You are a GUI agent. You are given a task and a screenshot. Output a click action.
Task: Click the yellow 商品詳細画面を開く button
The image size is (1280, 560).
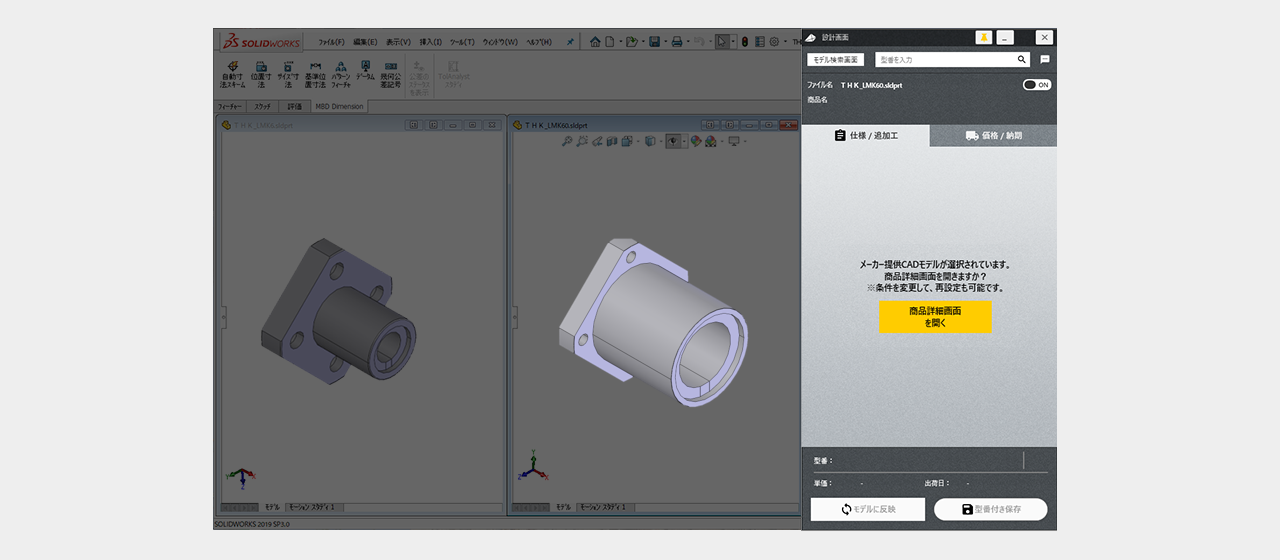click(935, 317)
